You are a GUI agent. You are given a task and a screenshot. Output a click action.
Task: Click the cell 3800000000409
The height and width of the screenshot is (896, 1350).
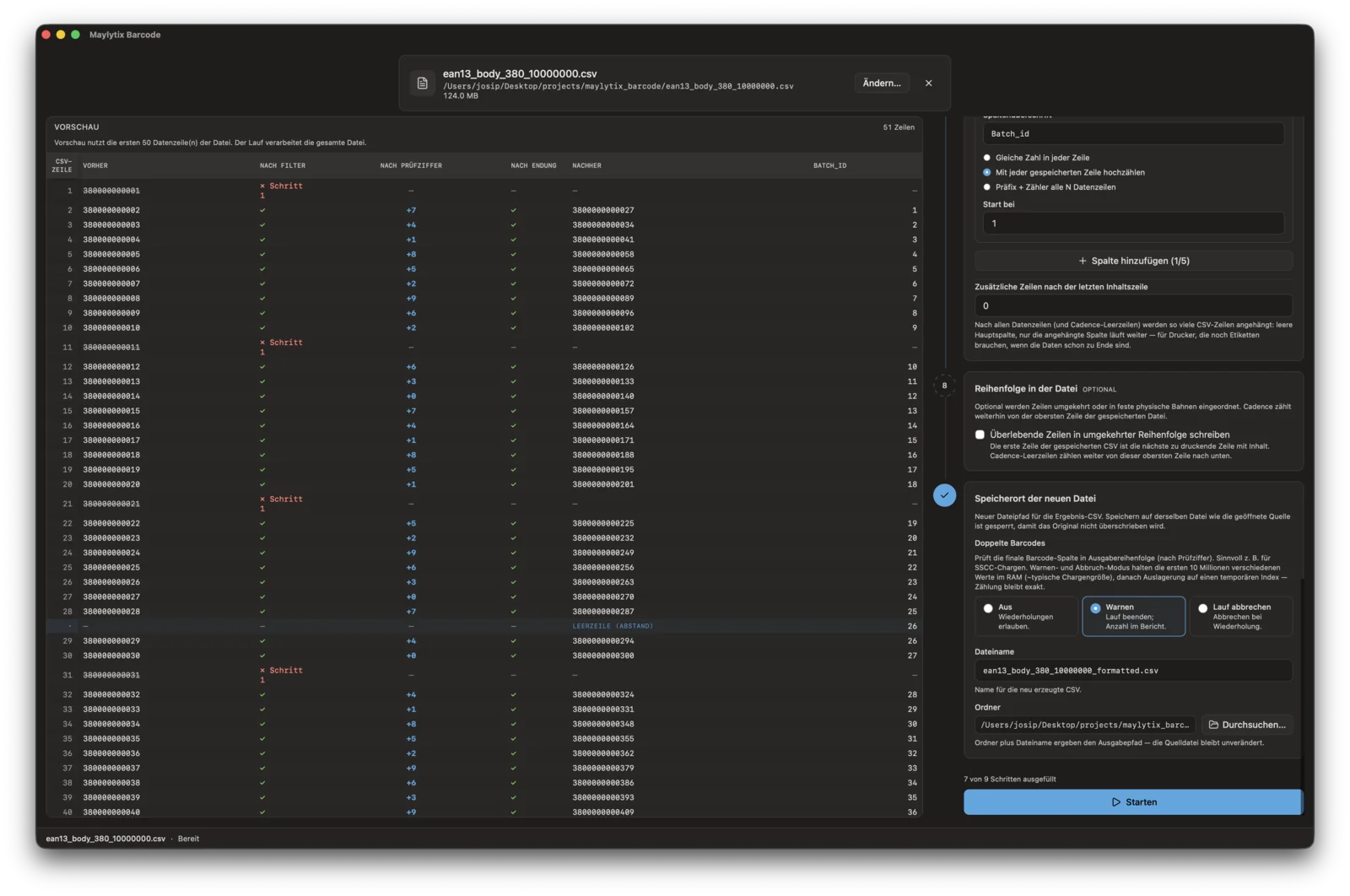[x=603, y=812]
